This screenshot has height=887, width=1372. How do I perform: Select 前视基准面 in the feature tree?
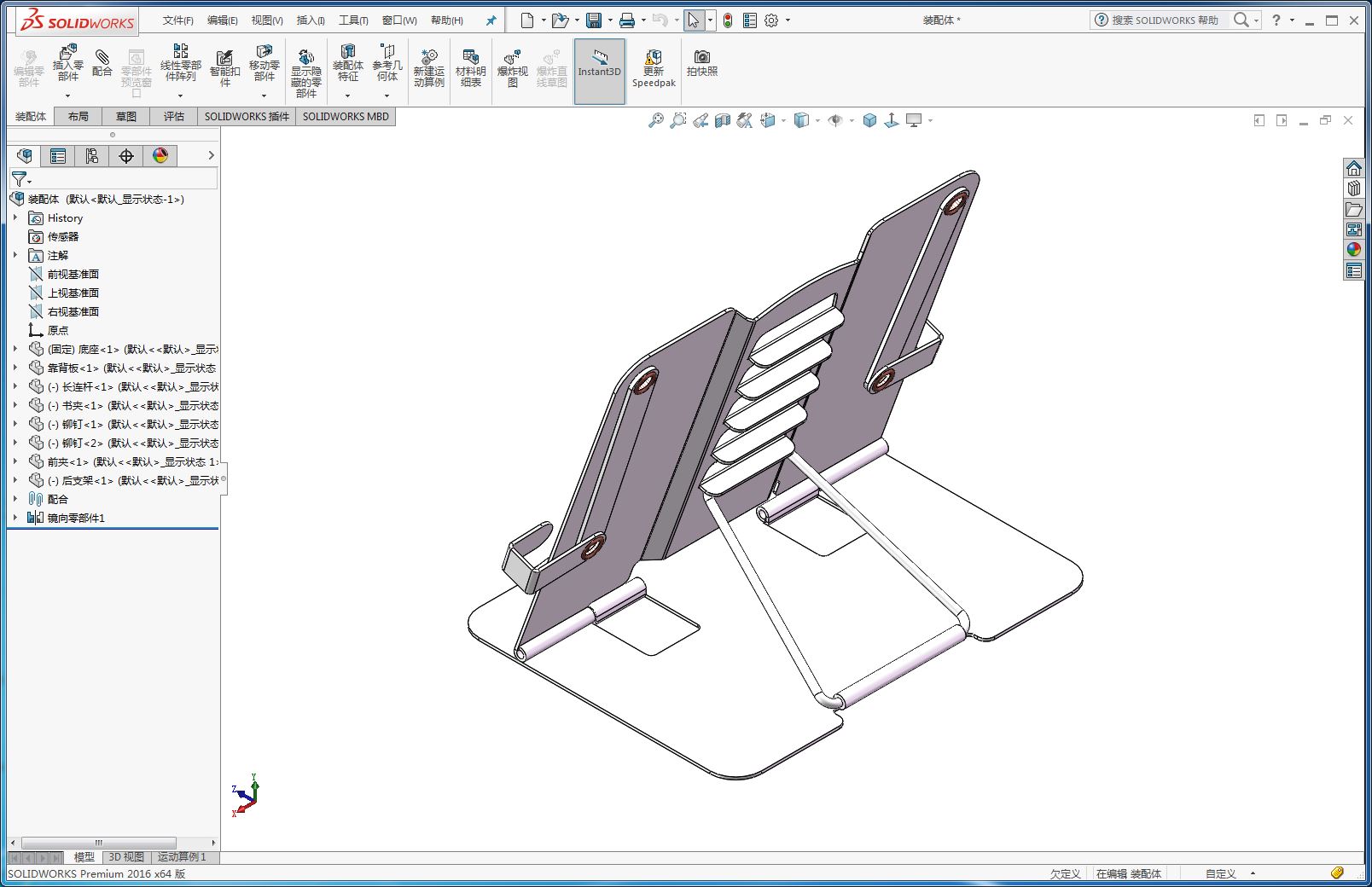pyautogui.click(x=64, y=274)
